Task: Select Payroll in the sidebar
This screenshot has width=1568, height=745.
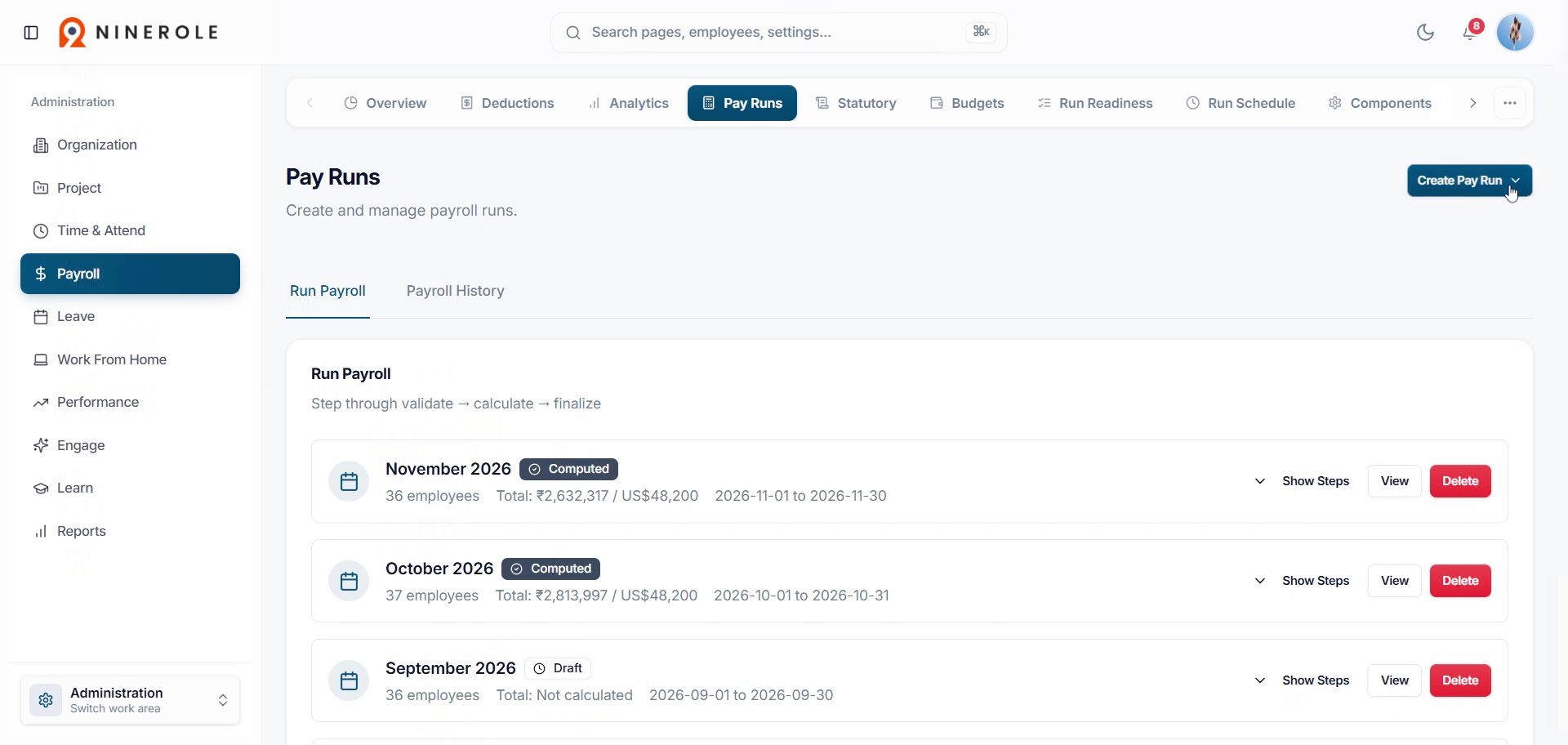Action: 130,274
